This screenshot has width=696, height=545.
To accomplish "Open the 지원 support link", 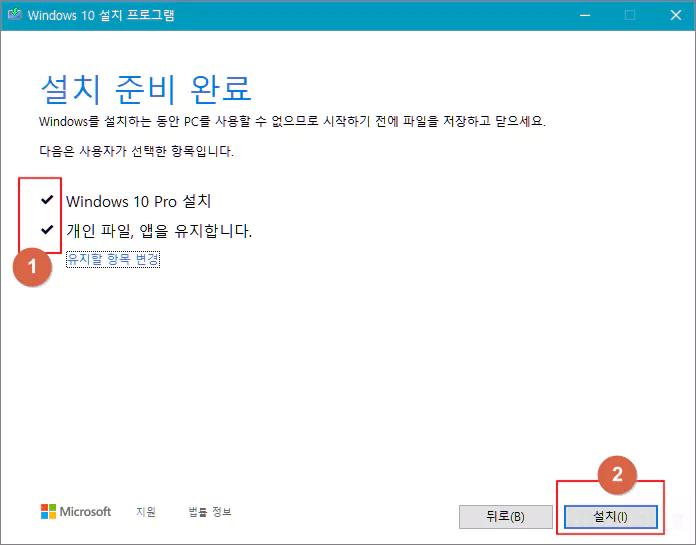I will 146,512.
